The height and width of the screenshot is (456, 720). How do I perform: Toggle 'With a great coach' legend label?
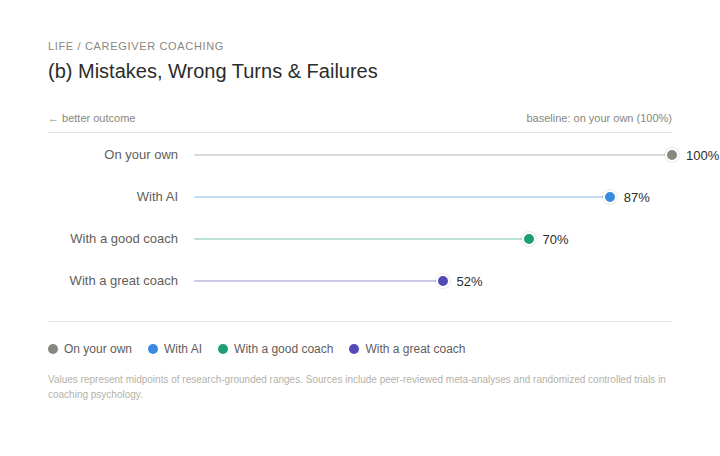(415, 349)
